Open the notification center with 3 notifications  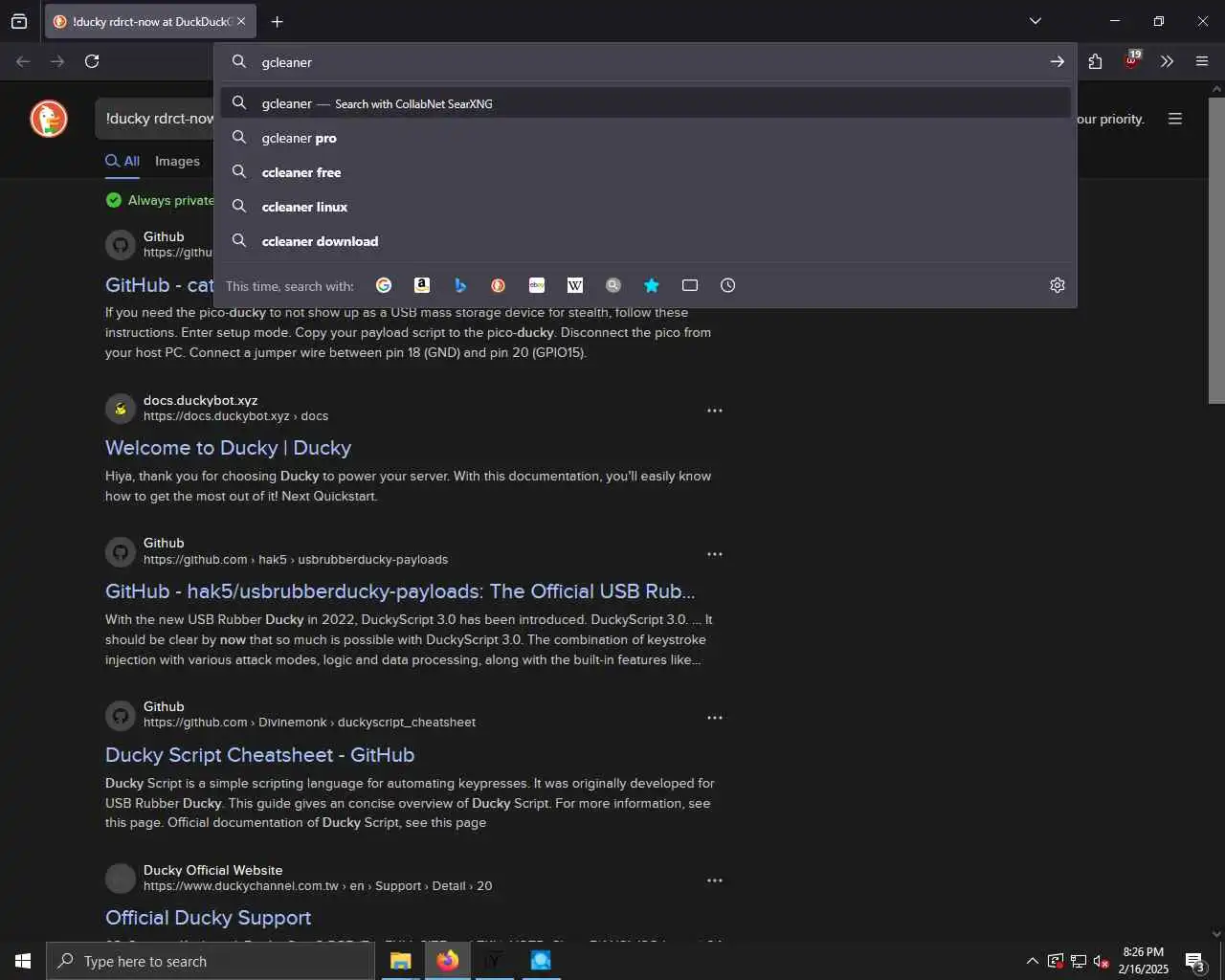(x=1195, y=961)
